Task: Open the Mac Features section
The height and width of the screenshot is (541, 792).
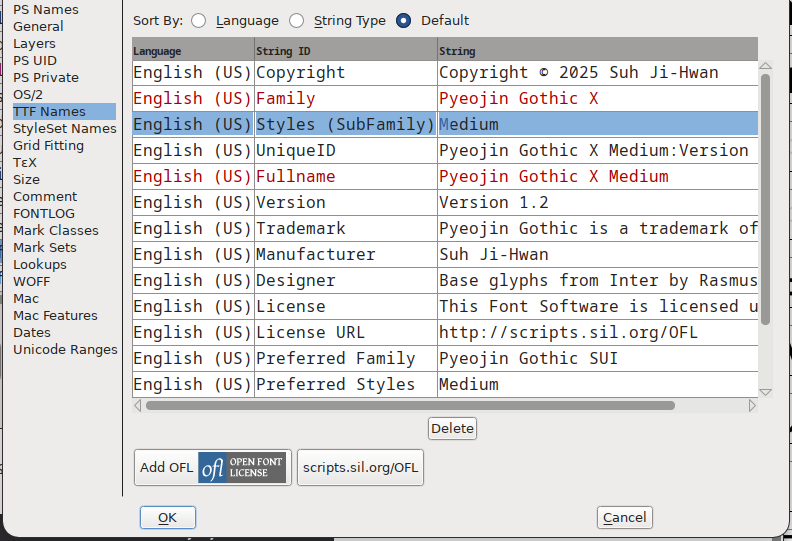Action: pyautogui.click(x=55, y=316)
